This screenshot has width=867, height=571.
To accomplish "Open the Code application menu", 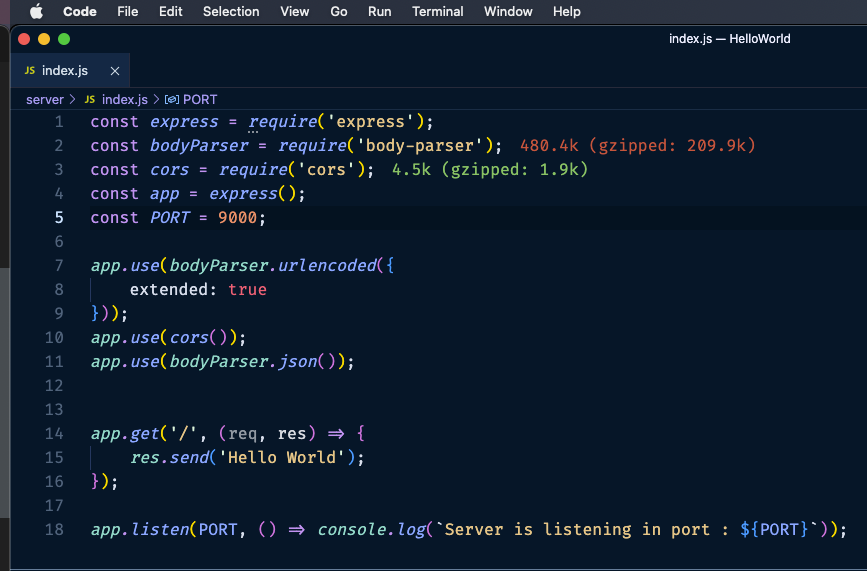I will [80, 12].
